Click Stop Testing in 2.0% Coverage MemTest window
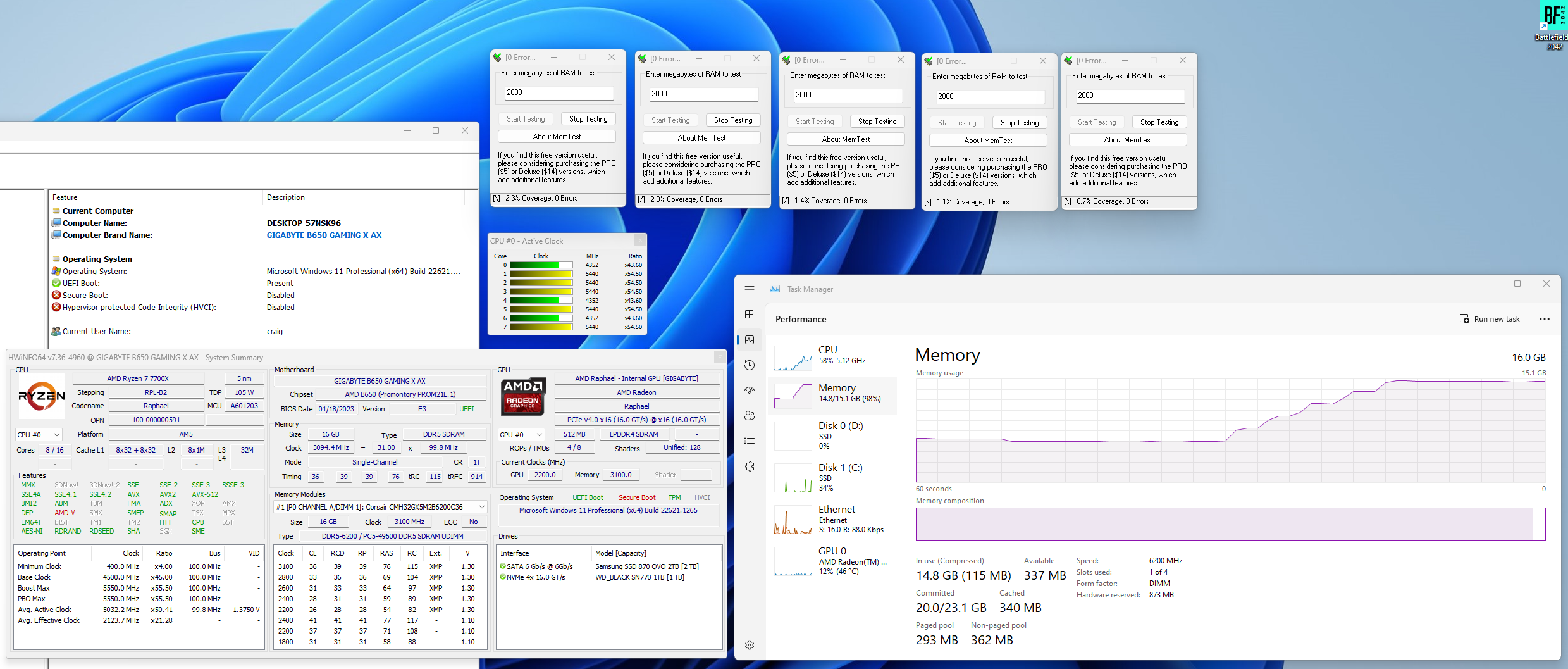Image resolution: width=1568 pixels, height=669 pixels. coord(733,120)
